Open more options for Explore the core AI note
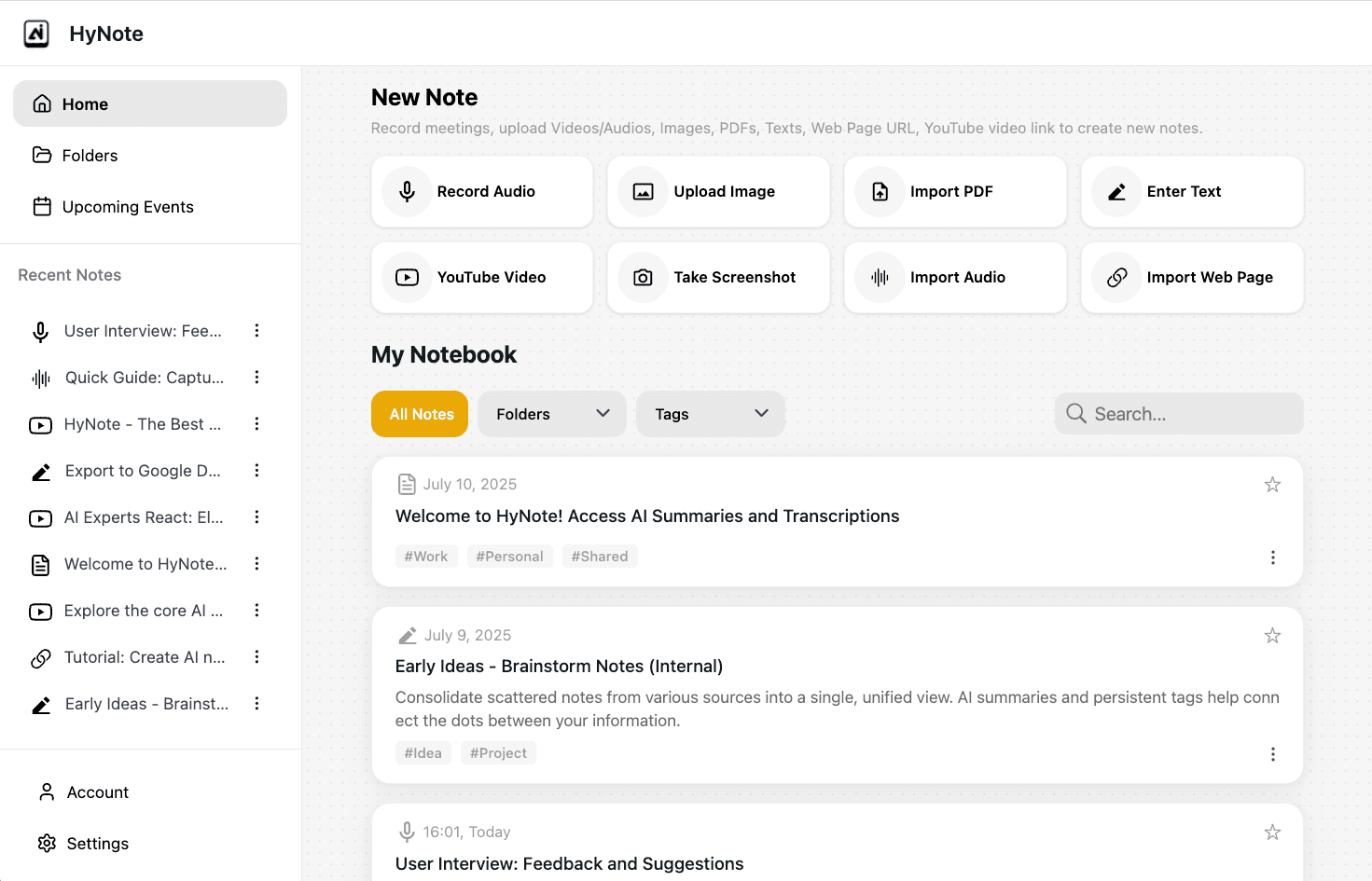The height and width of the screenshot is (881, 1372). tap(256, 611)
